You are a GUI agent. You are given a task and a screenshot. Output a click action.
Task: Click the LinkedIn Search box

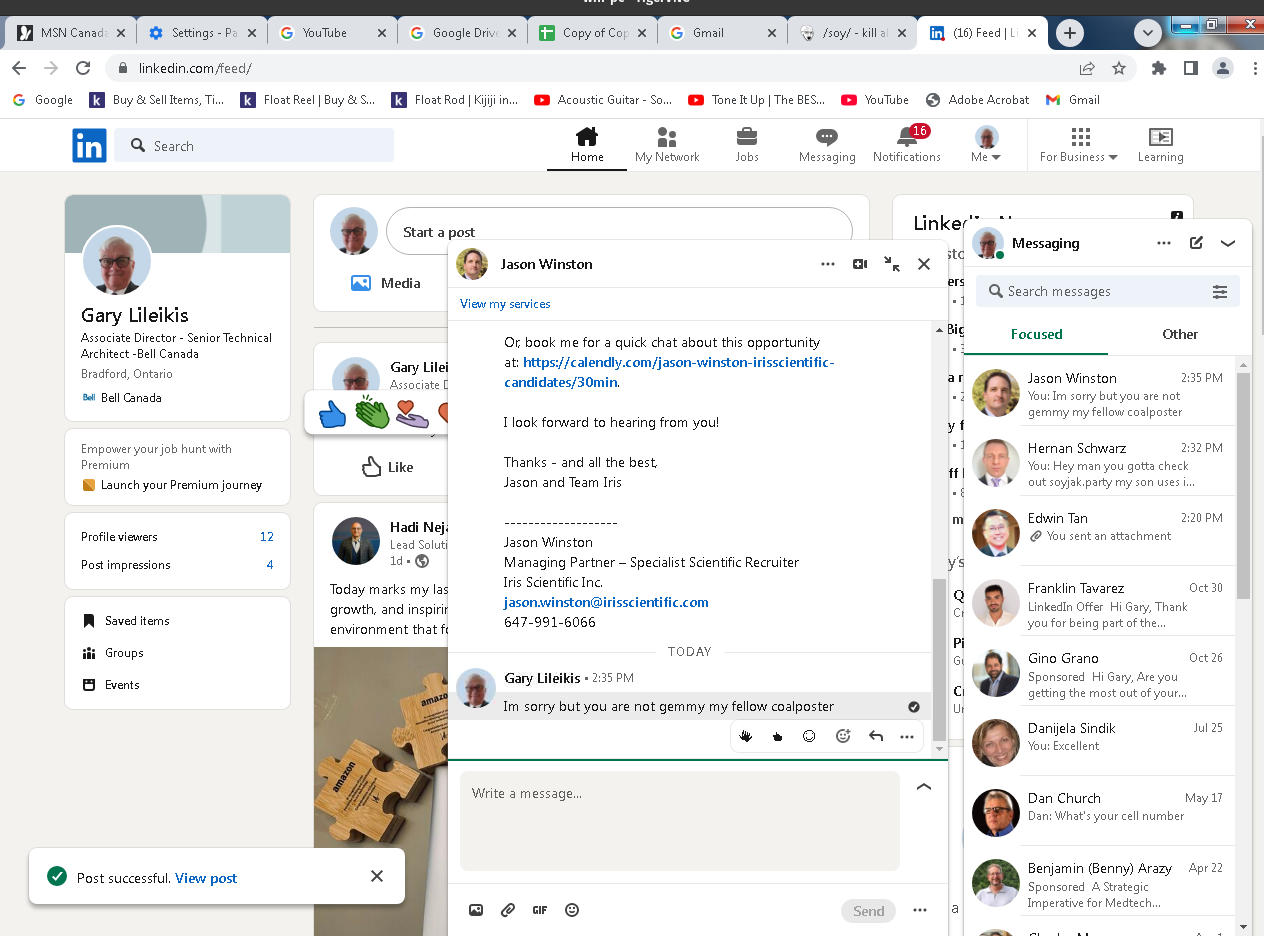(x=254, y=146)
